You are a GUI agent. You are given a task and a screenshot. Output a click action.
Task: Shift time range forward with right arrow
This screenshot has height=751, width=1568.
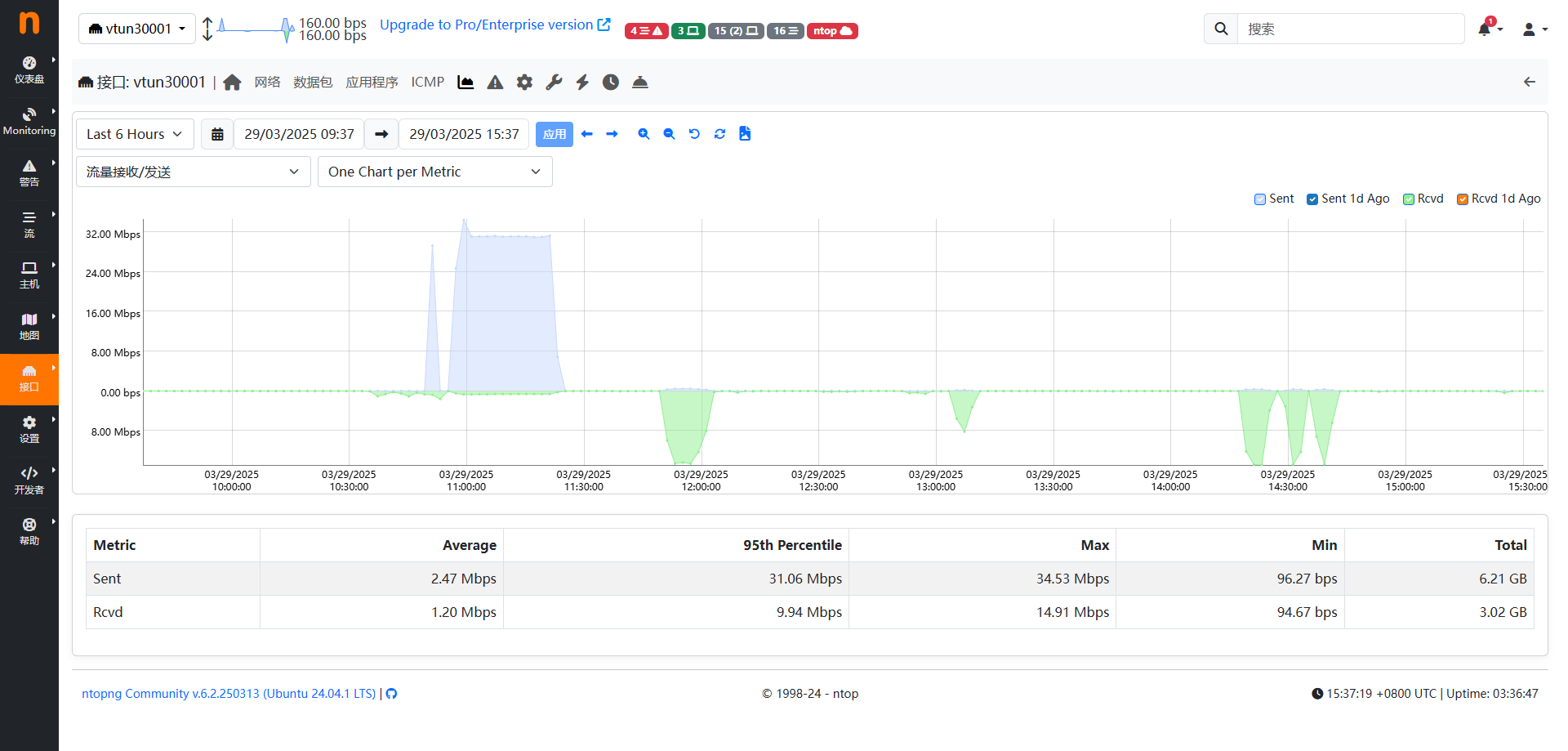click(612, 134)
